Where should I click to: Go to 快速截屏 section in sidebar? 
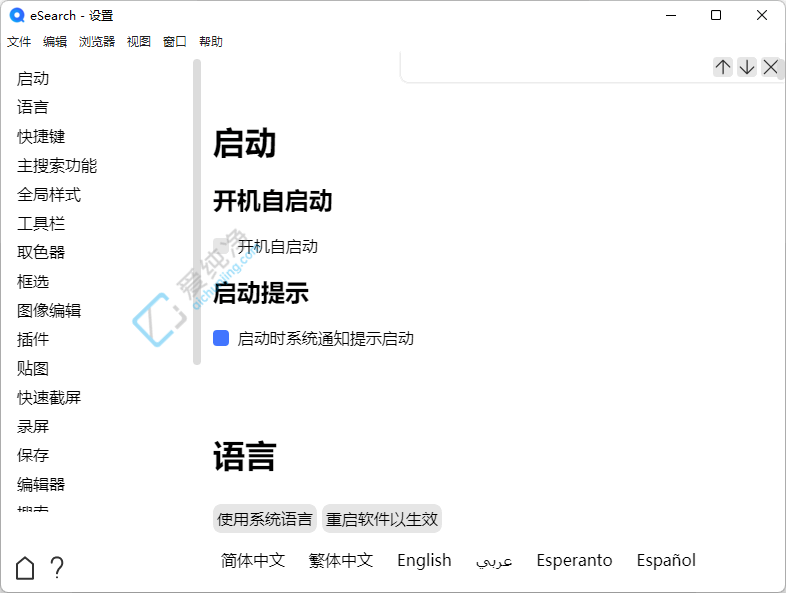click(49, 398)
